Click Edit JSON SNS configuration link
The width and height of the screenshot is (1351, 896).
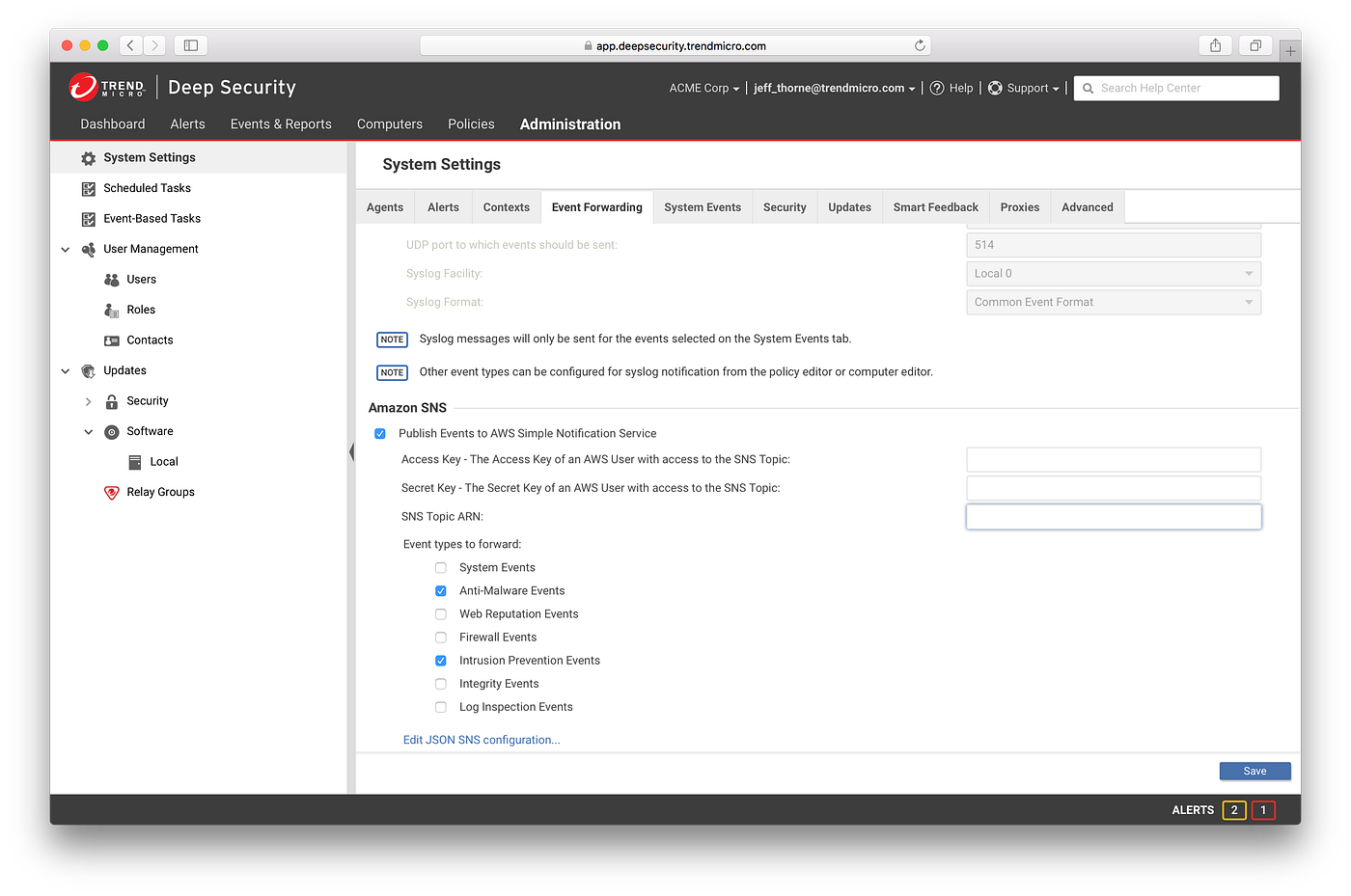coord(481,739)
